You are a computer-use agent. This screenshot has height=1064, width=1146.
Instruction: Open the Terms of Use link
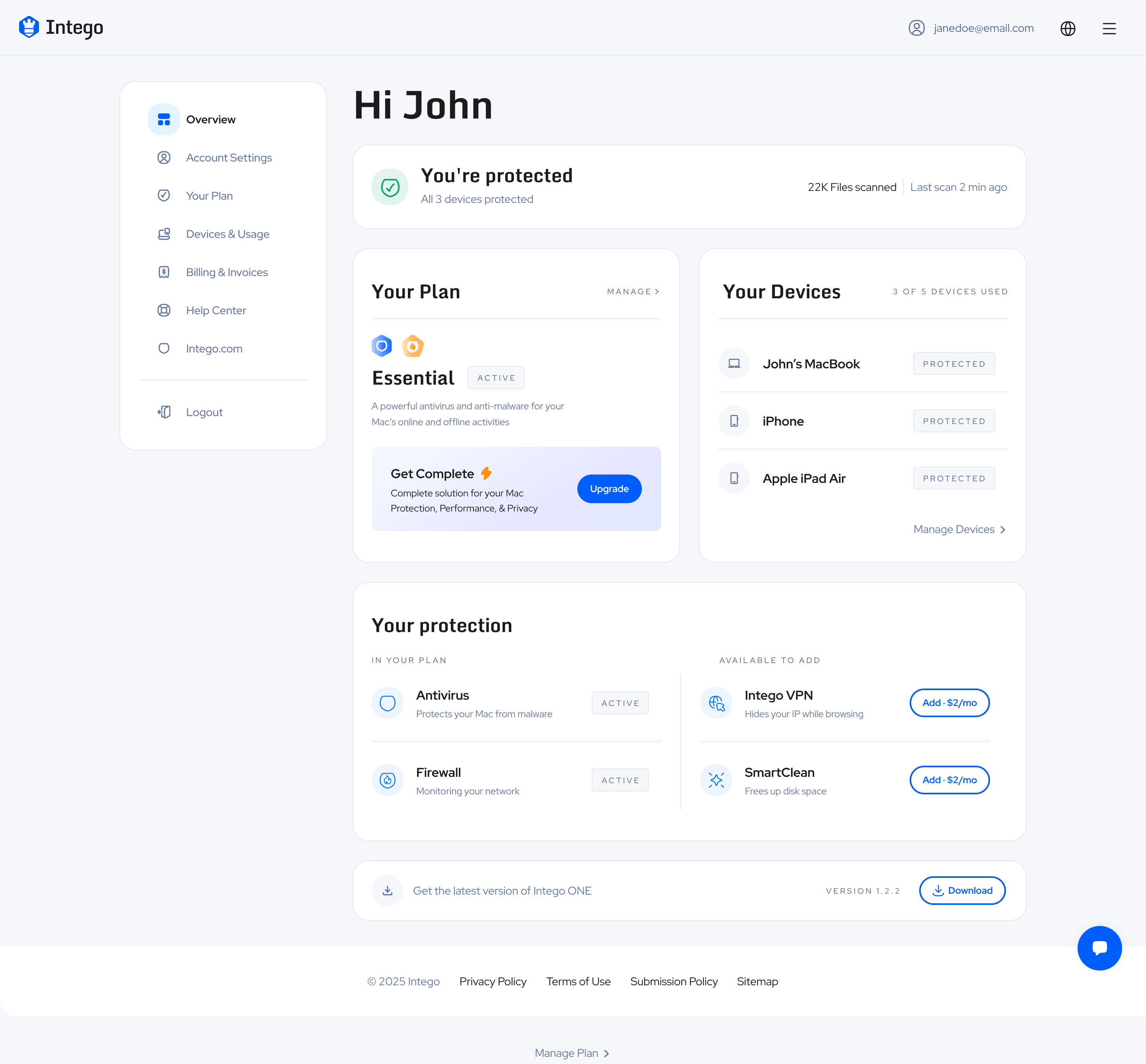coord(578,981)
